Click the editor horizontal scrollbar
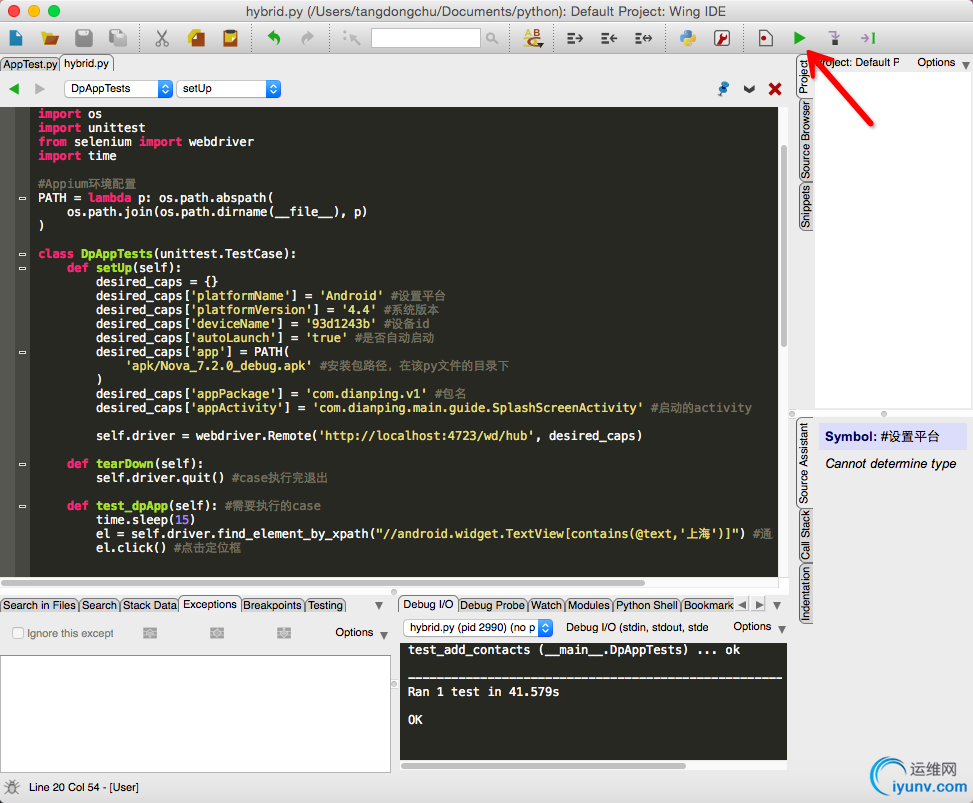Screen dimensions: 973x803 click(x=323, y=583)
